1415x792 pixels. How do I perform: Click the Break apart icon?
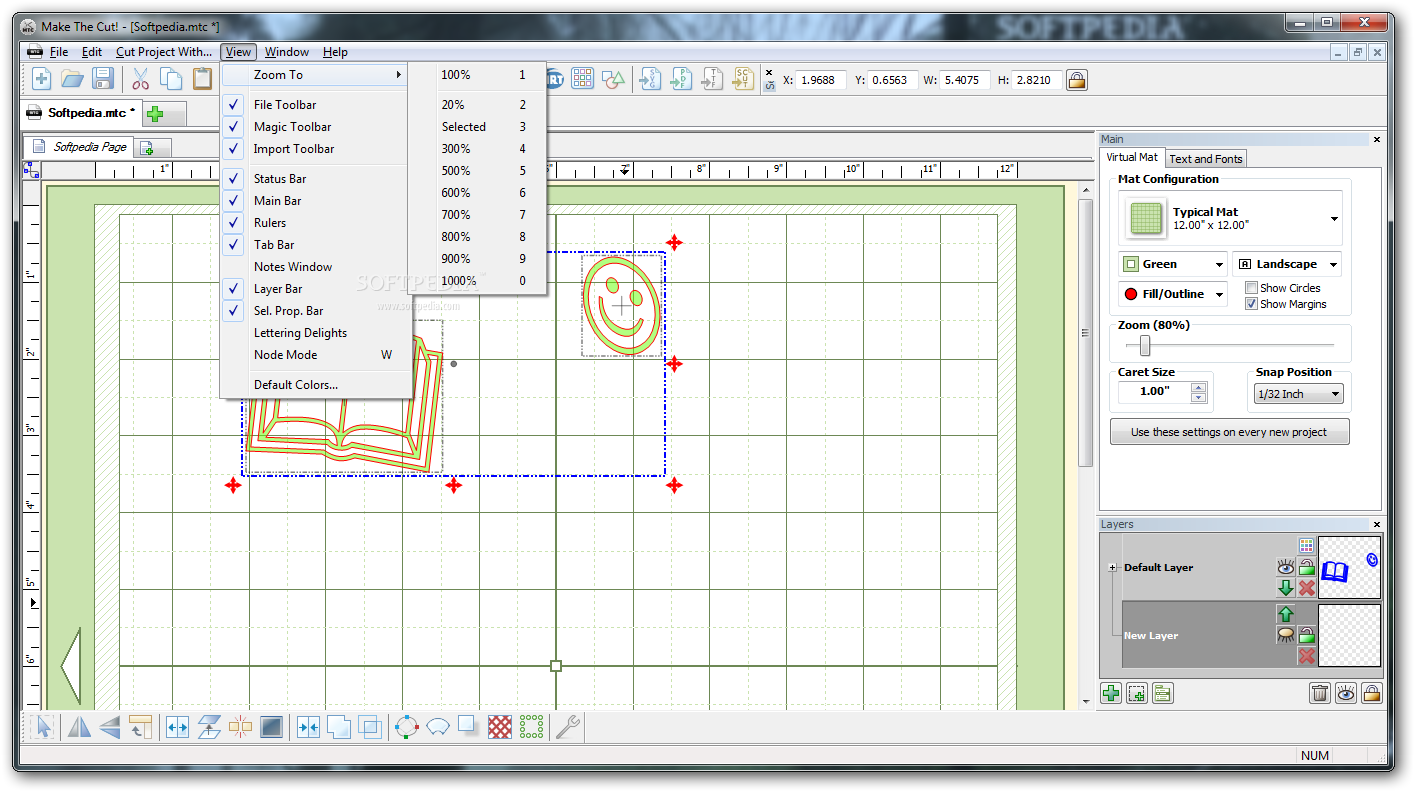[x=240, y=727]
